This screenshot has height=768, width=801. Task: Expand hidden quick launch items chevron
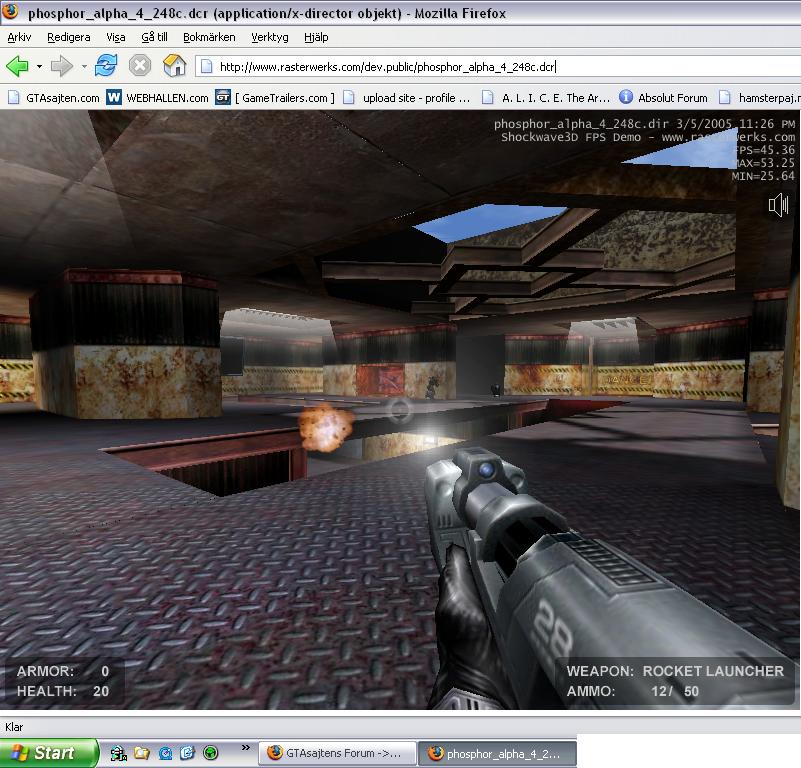[x=246, y=748]
